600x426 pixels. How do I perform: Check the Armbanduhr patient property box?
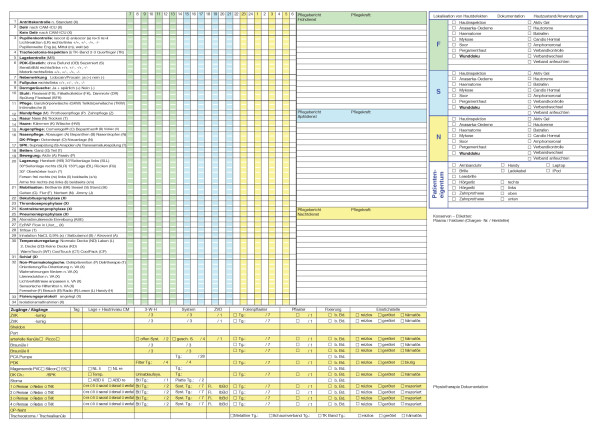(456, 165)
